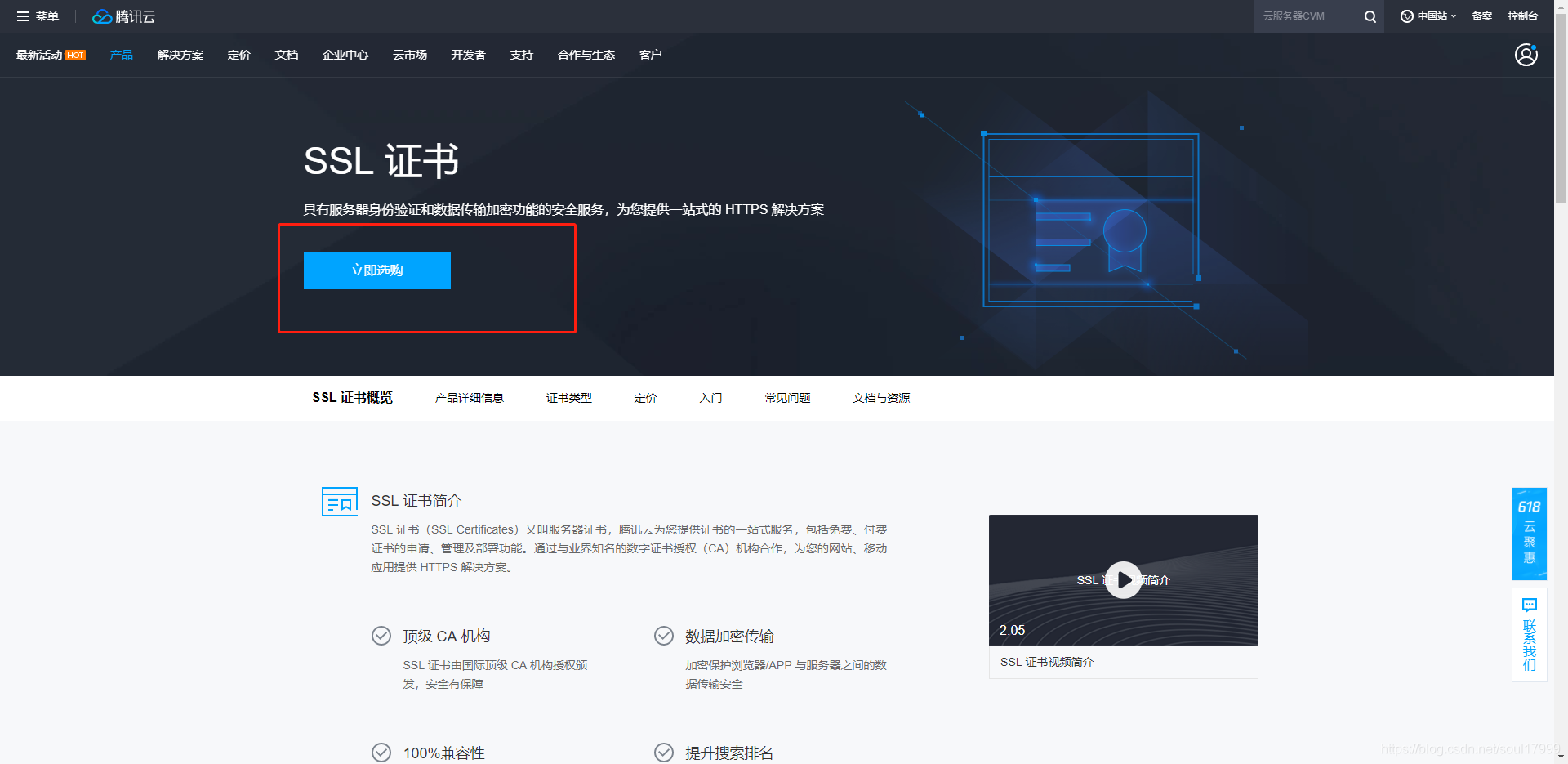Click the 100%兼容性 heading

(x=444, y=753)
